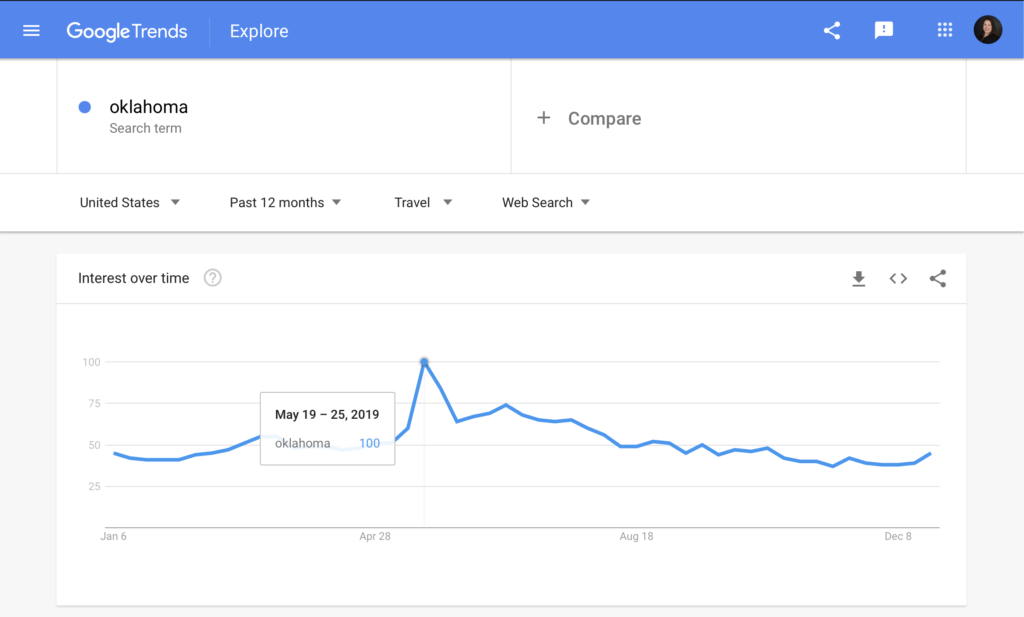Open the account profile avatar
The image size is (1024, 617).
point(988,30)
